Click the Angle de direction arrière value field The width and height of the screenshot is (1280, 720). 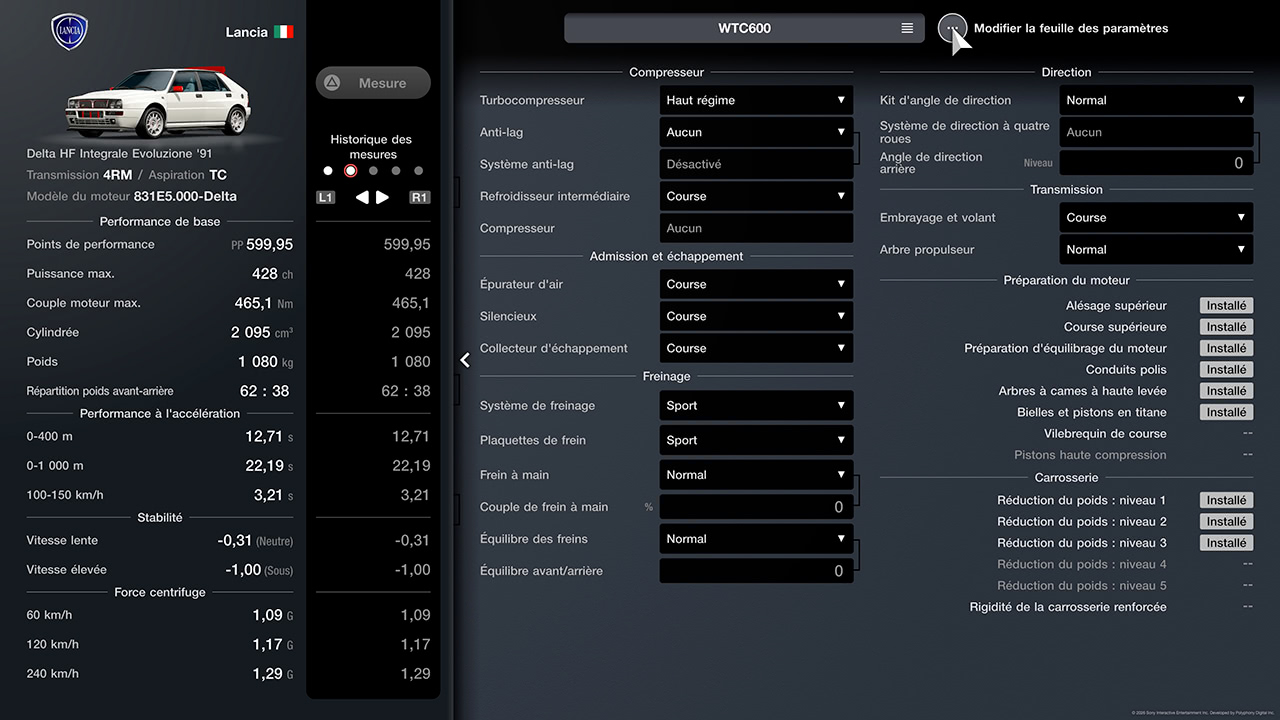pyautogui.click(x=1156, y=163)
